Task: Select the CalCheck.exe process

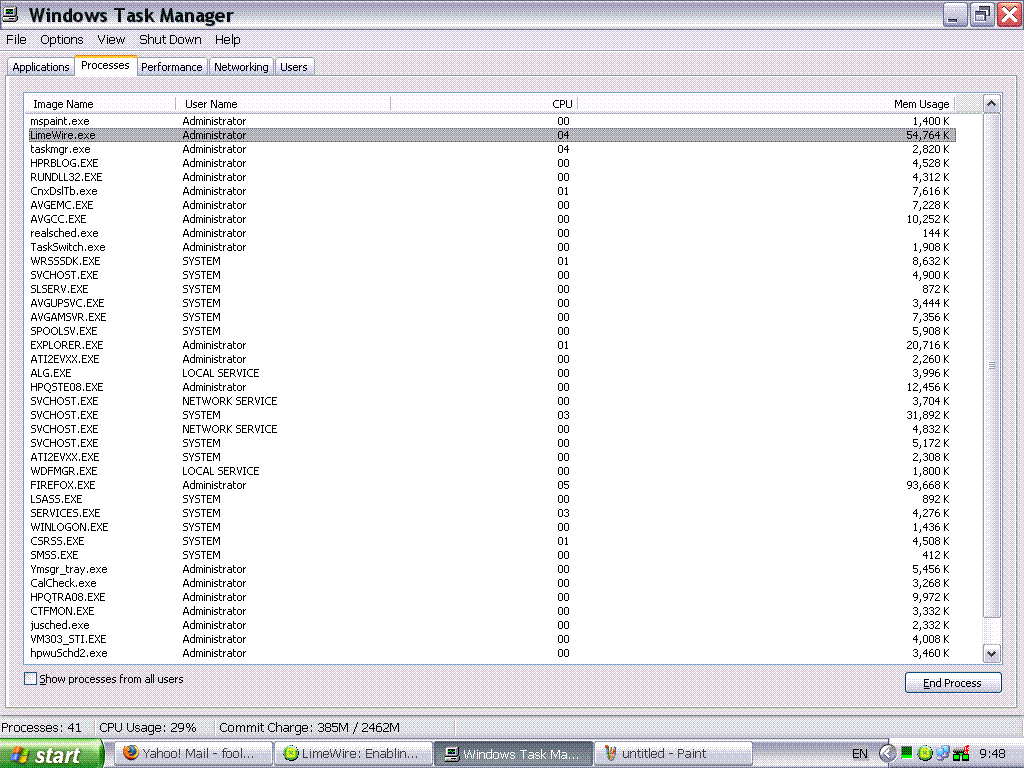Action: 63,583
